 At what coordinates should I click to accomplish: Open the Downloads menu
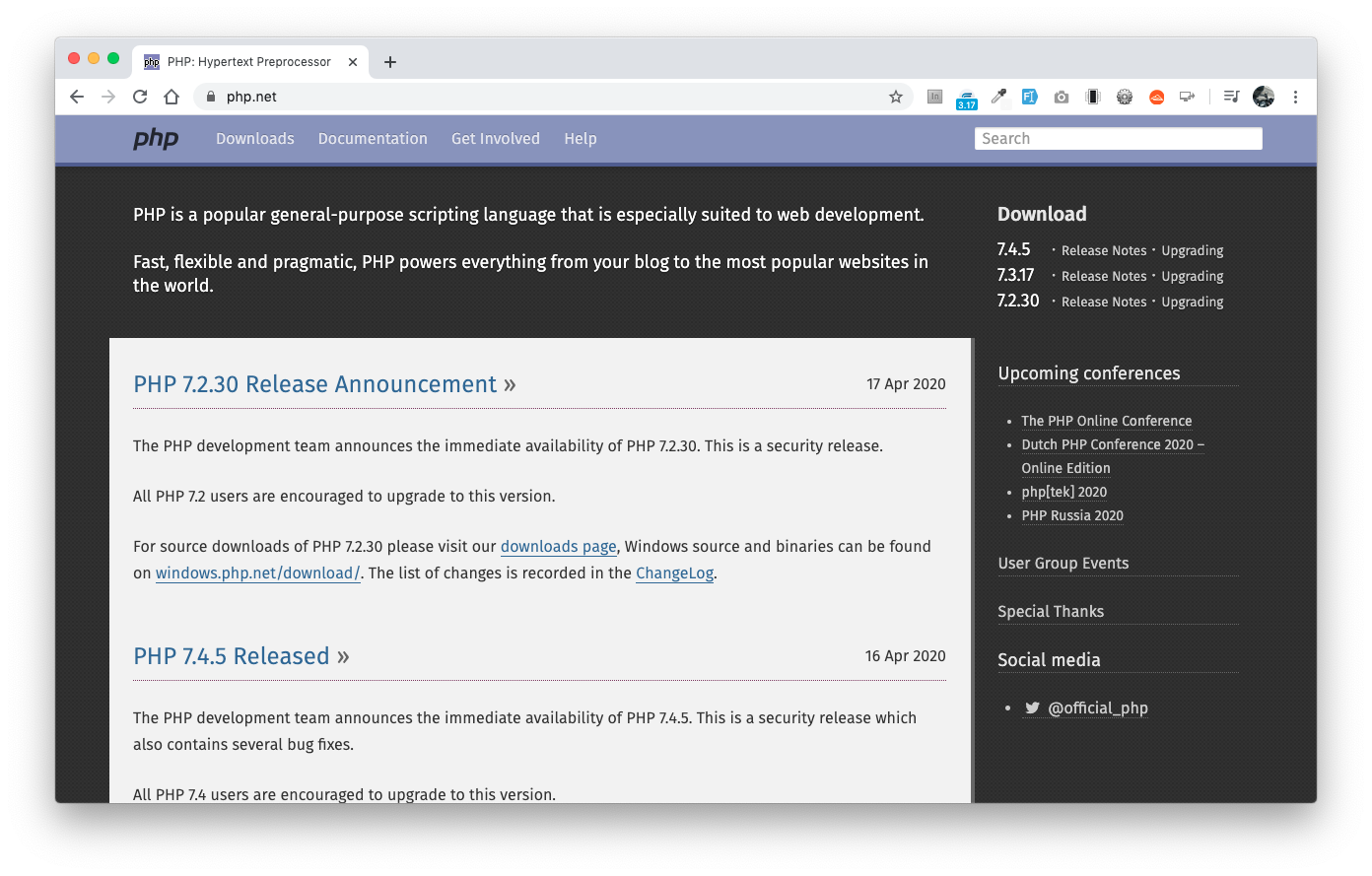[x=255, y=139]
